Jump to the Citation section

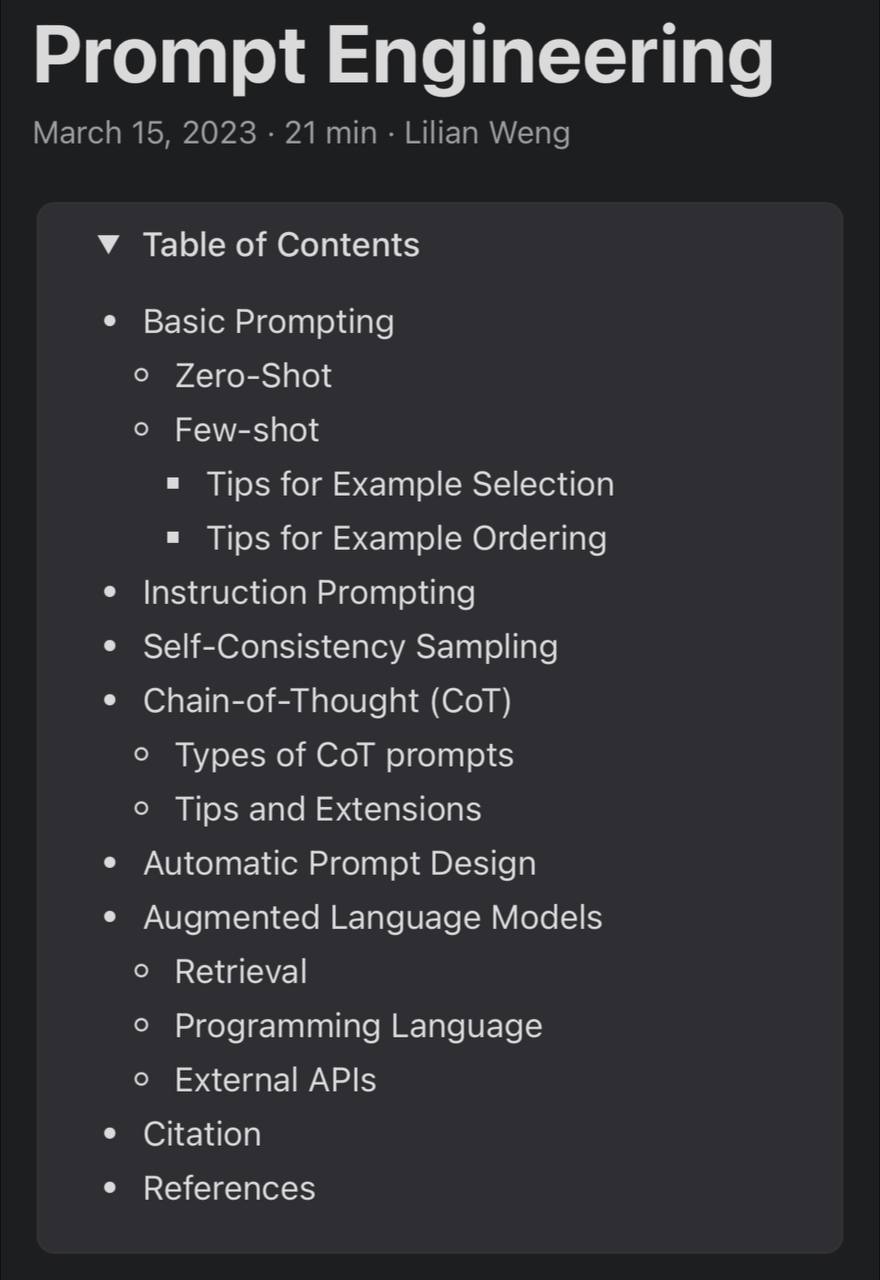coord(202,1134)
